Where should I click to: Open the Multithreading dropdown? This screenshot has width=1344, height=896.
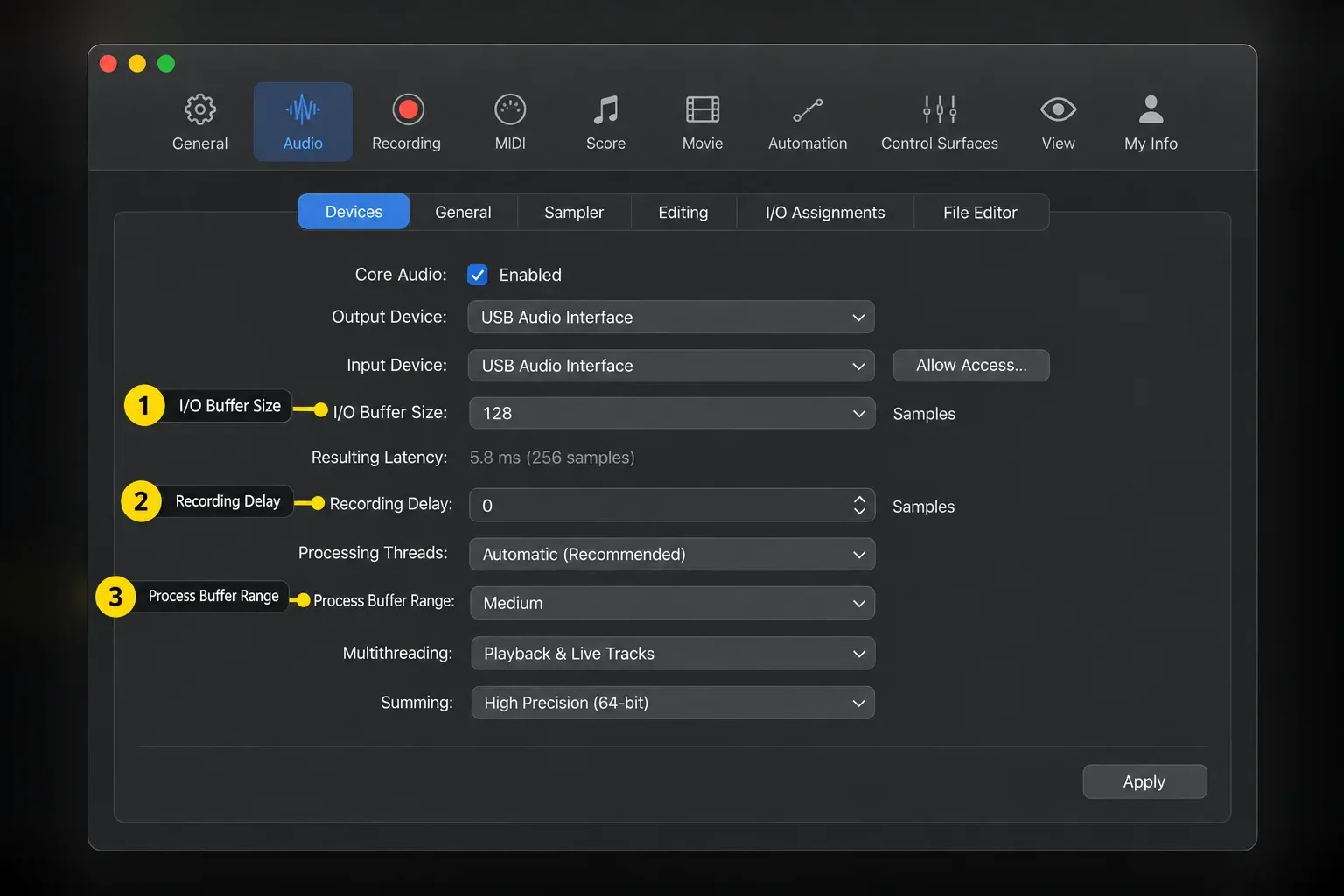pos(673,653)
